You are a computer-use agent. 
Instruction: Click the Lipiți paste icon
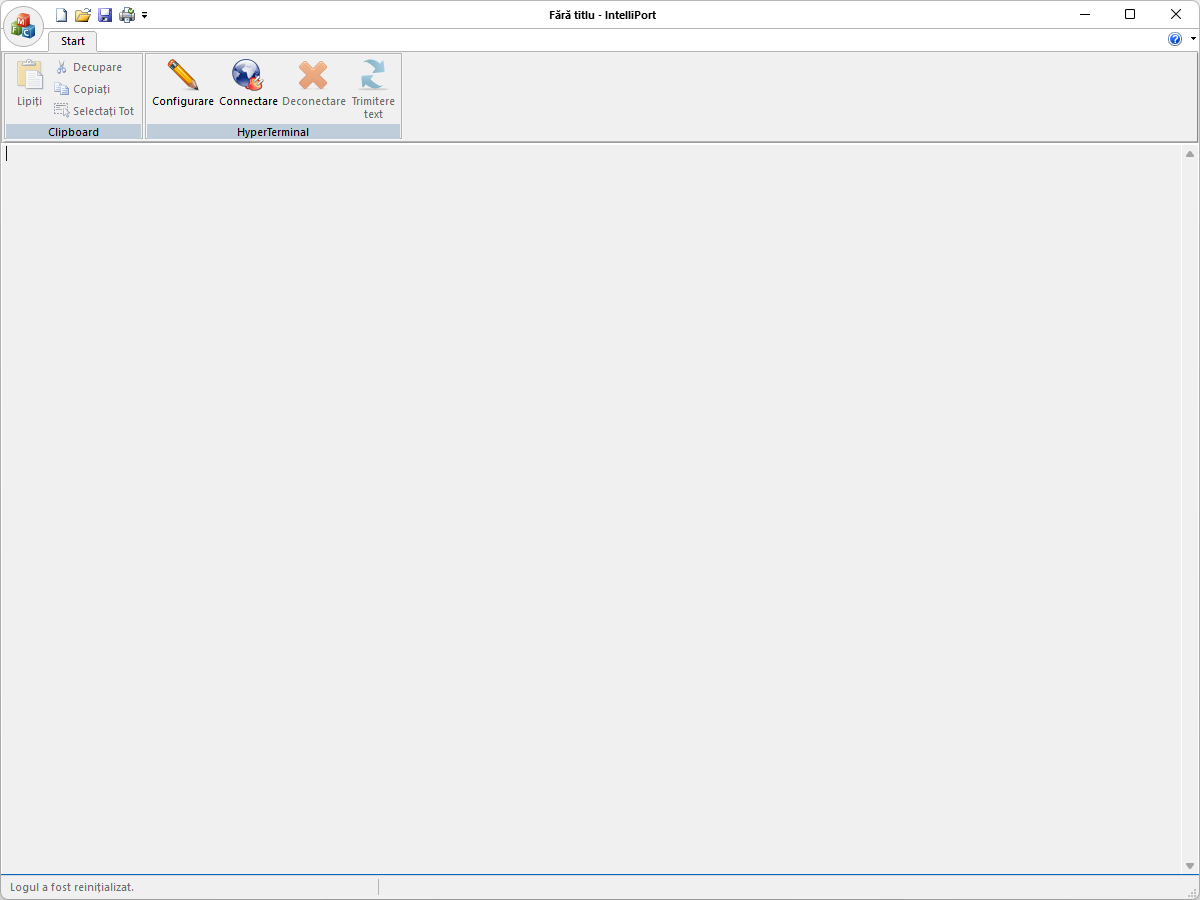(x=30, y=77)
